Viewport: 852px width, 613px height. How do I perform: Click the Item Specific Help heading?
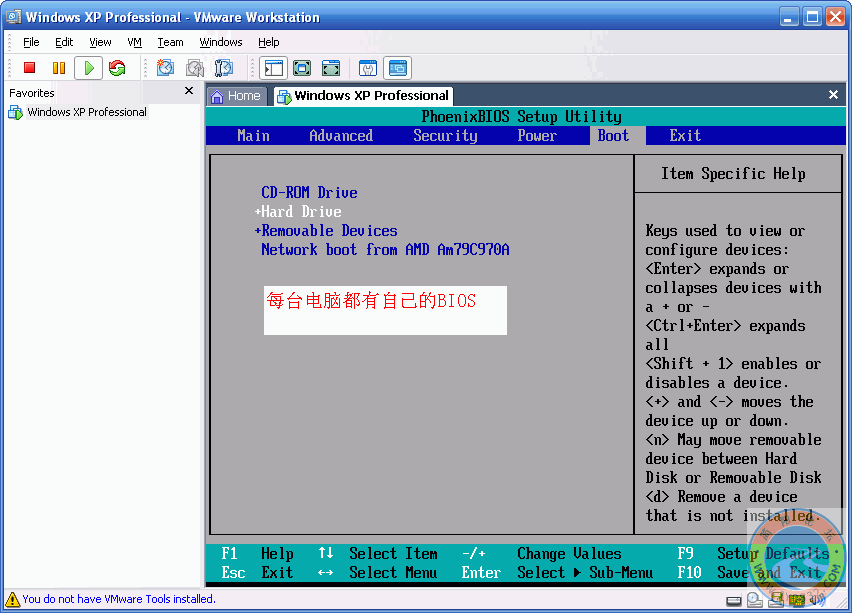[x=733, y=174]
